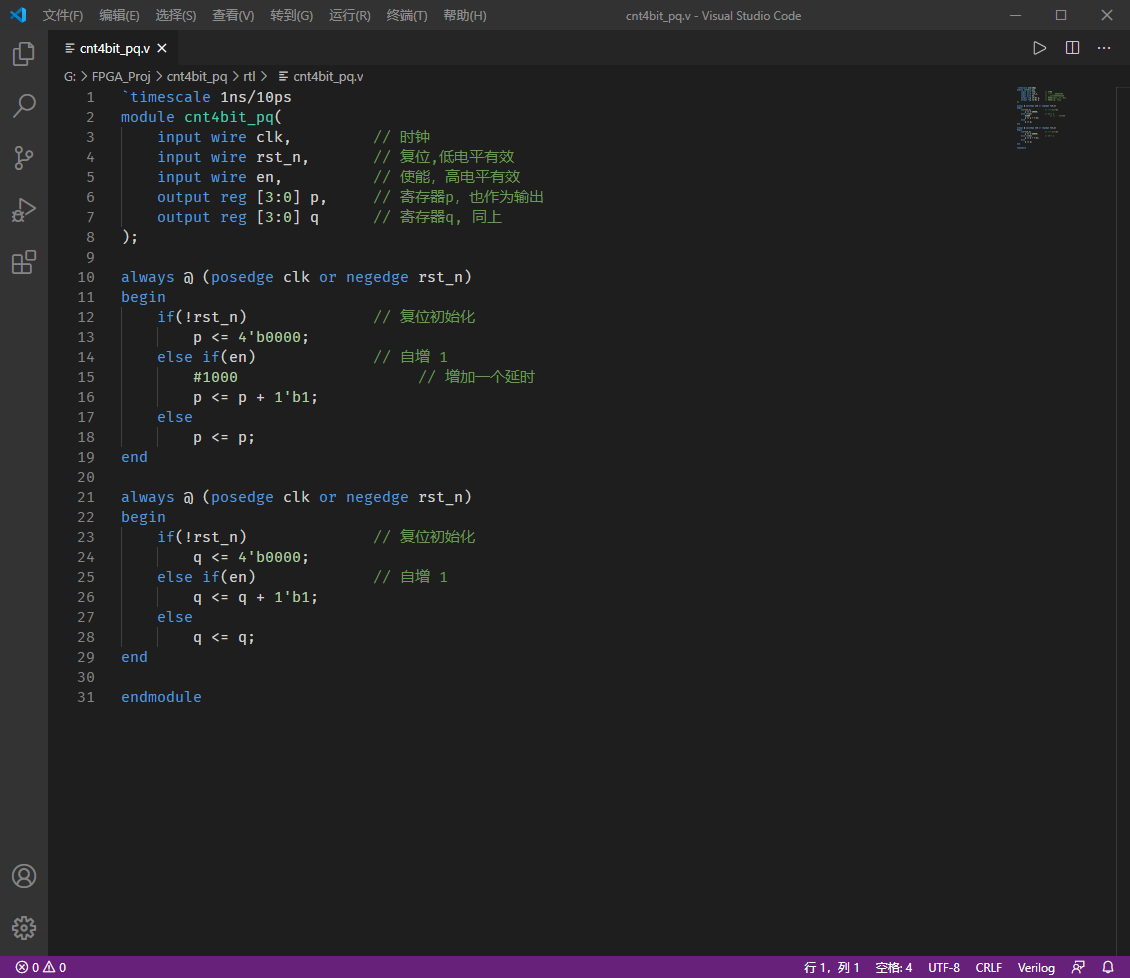Change language mode from Verilog

[1036, 967]
